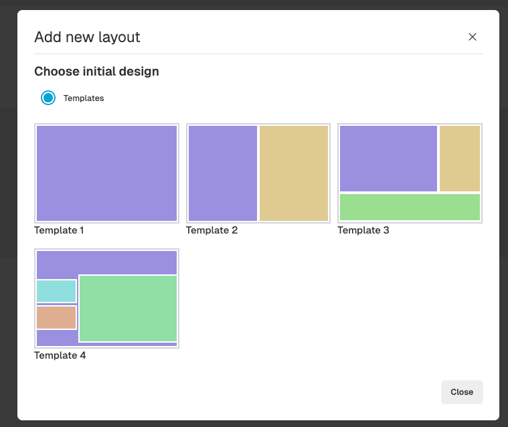Choose the Template 2 two-column thumbnail
Screen dimensions: 508x427
[258, 173]
